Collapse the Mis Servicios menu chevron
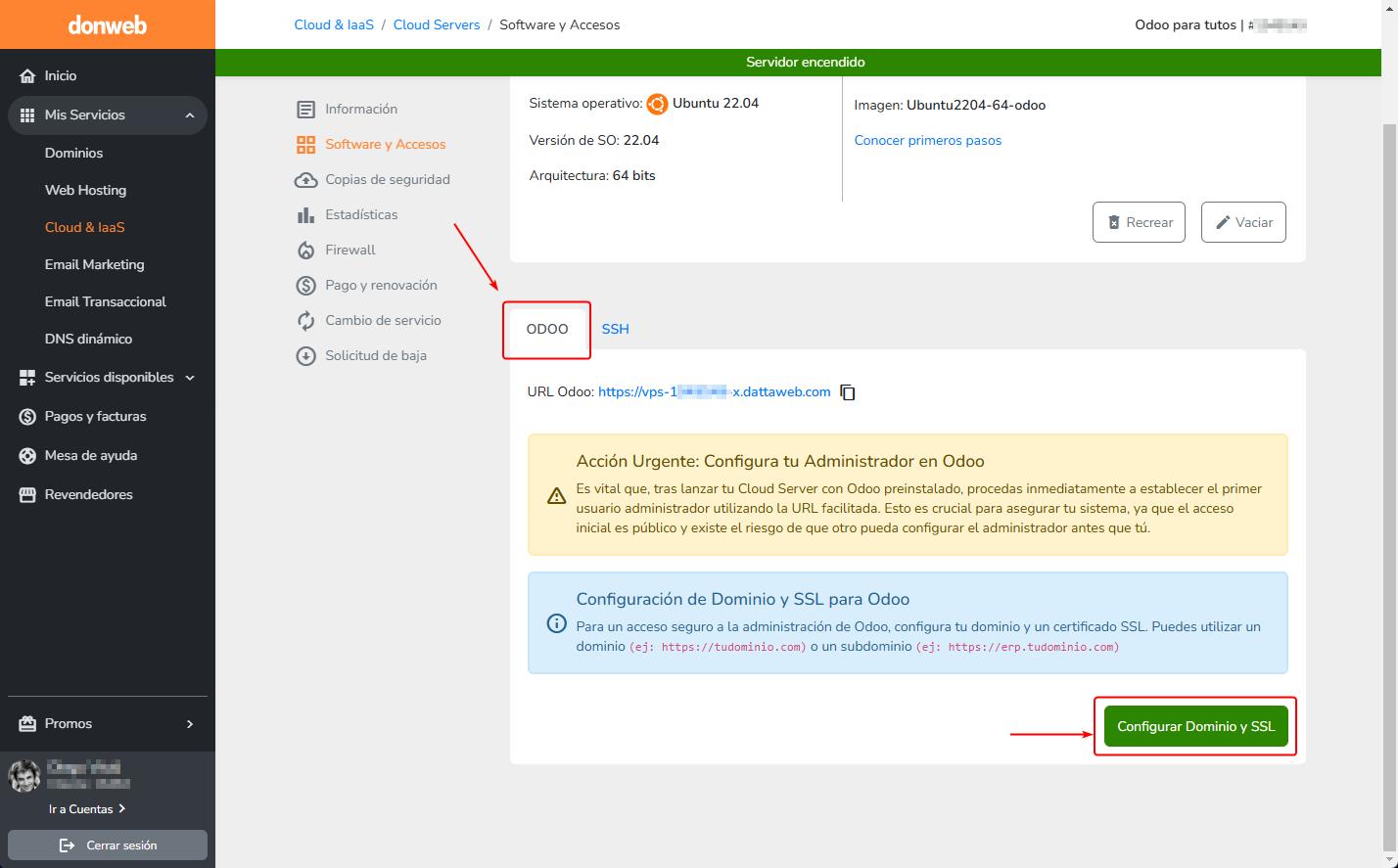 [190, 115]
